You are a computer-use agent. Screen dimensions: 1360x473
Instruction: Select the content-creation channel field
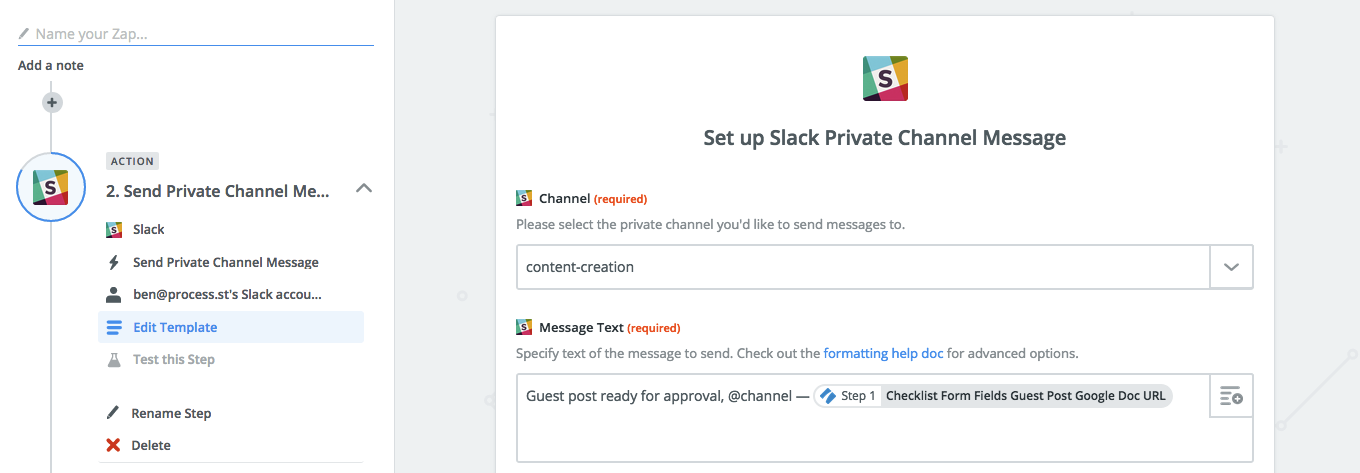coord(864,267)
